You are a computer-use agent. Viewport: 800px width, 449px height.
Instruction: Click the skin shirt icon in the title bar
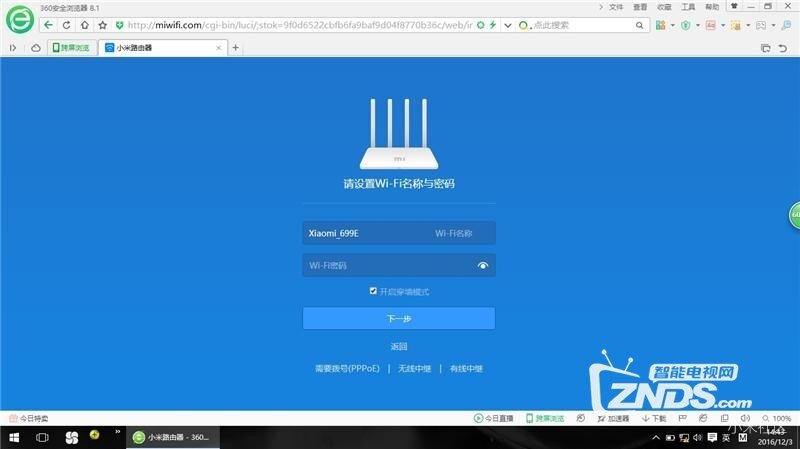tap(734, 6)
